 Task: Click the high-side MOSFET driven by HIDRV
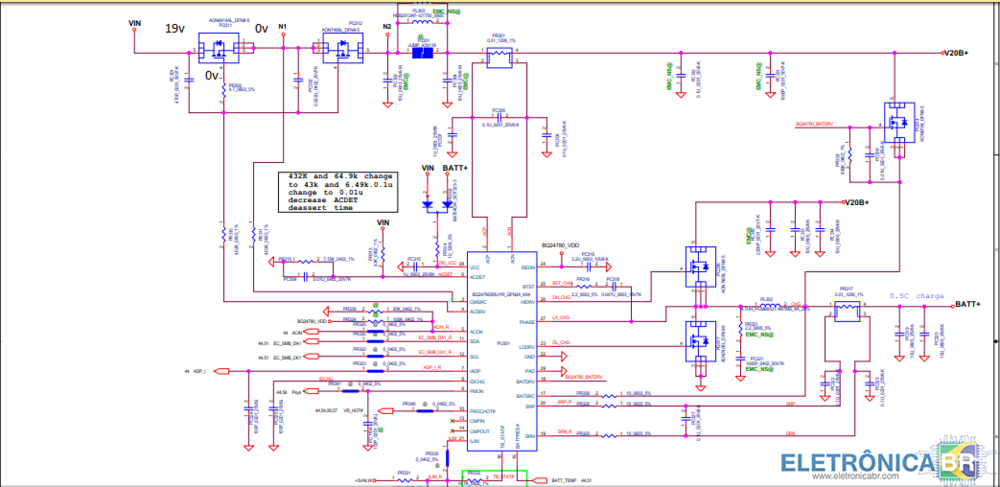point(701,268)
